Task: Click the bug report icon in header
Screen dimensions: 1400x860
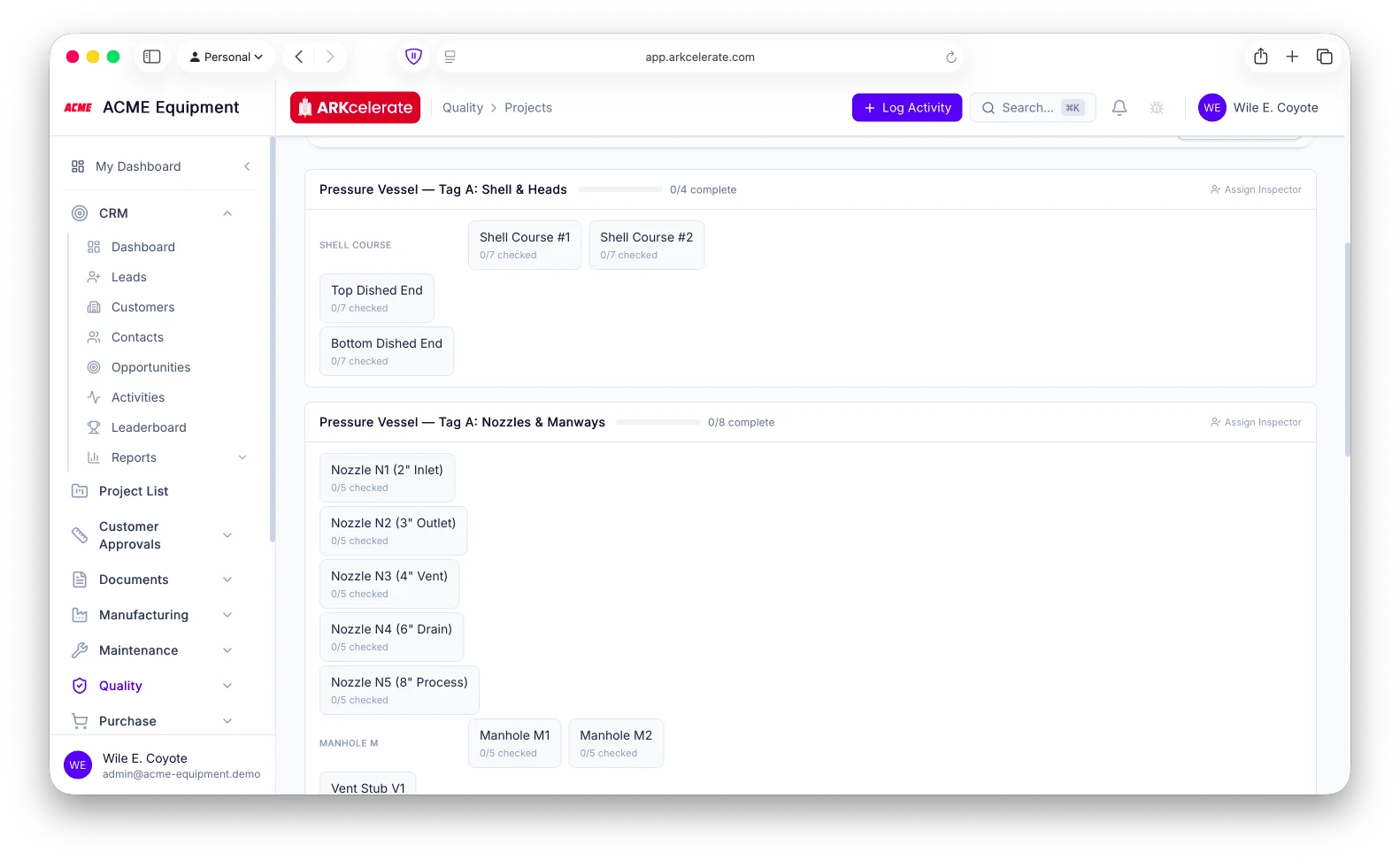Action: (x=1157, y=108)
